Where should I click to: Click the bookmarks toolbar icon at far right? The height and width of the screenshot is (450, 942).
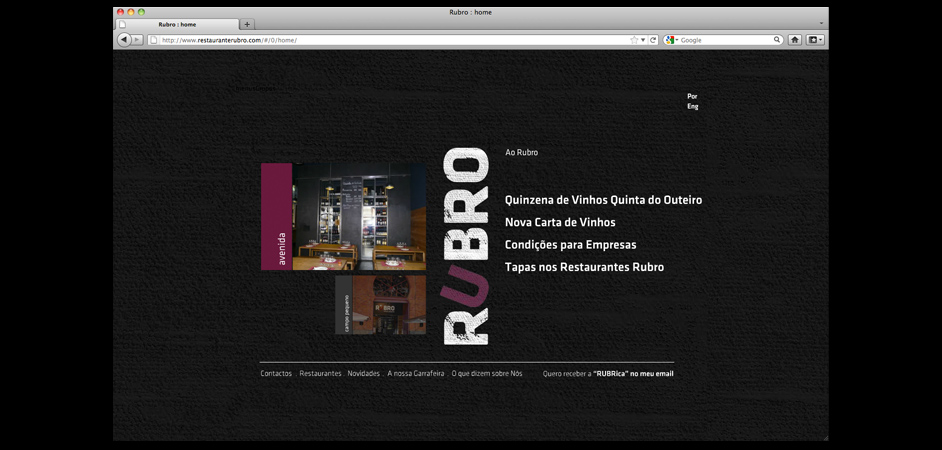coord(814,40)
